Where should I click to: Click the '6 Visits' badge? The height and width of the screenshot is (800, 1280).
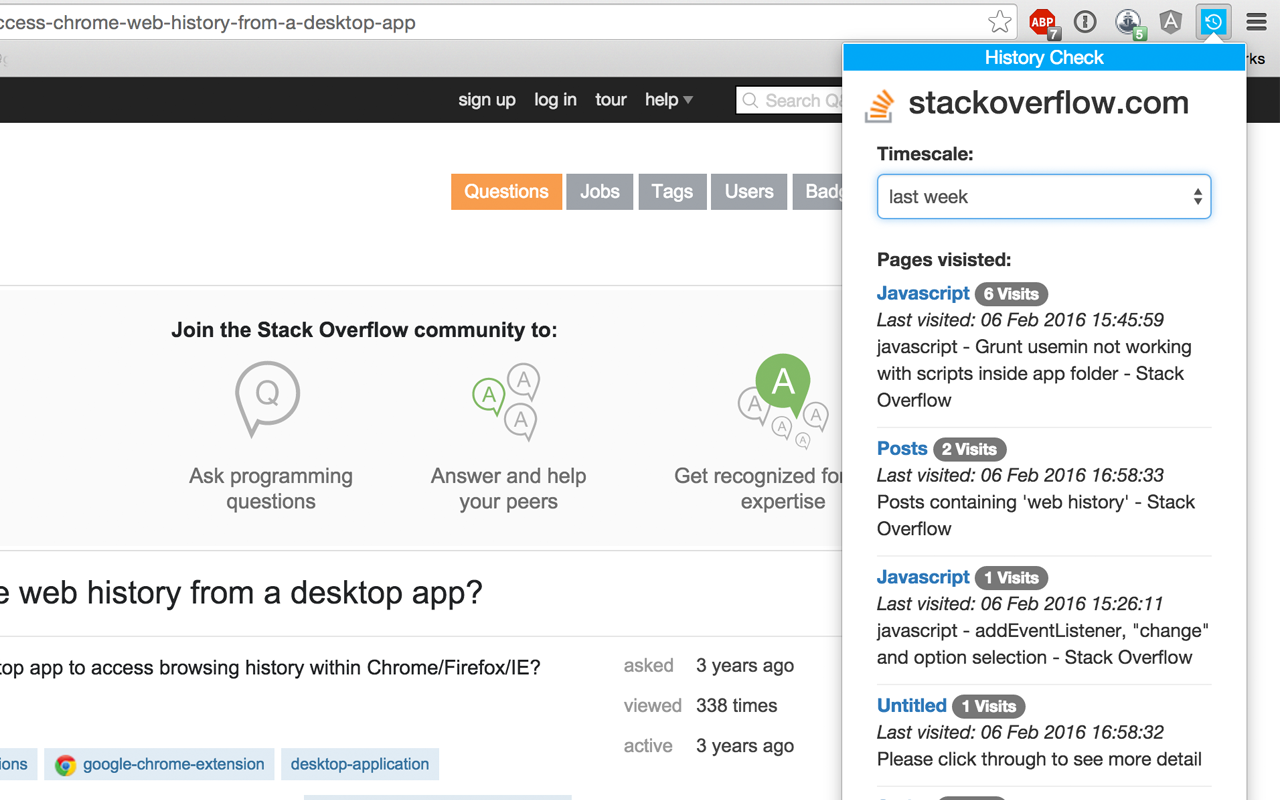coord(1011,294)
